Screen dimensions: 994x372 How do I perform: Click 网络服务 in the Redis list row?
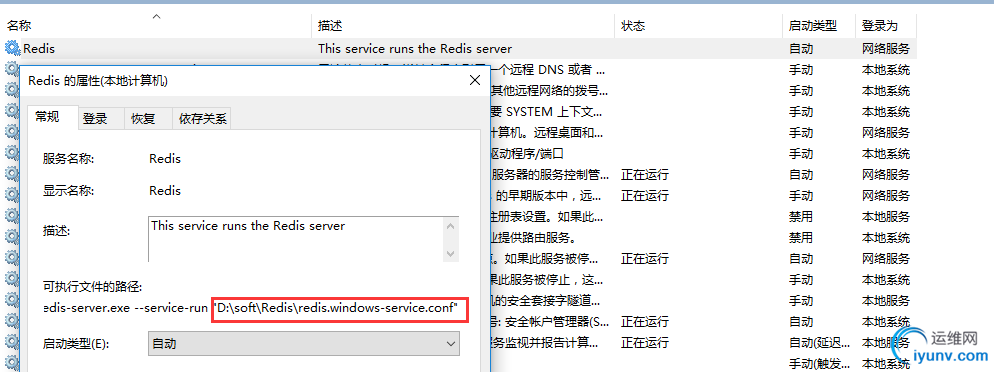tap(886, 49)
